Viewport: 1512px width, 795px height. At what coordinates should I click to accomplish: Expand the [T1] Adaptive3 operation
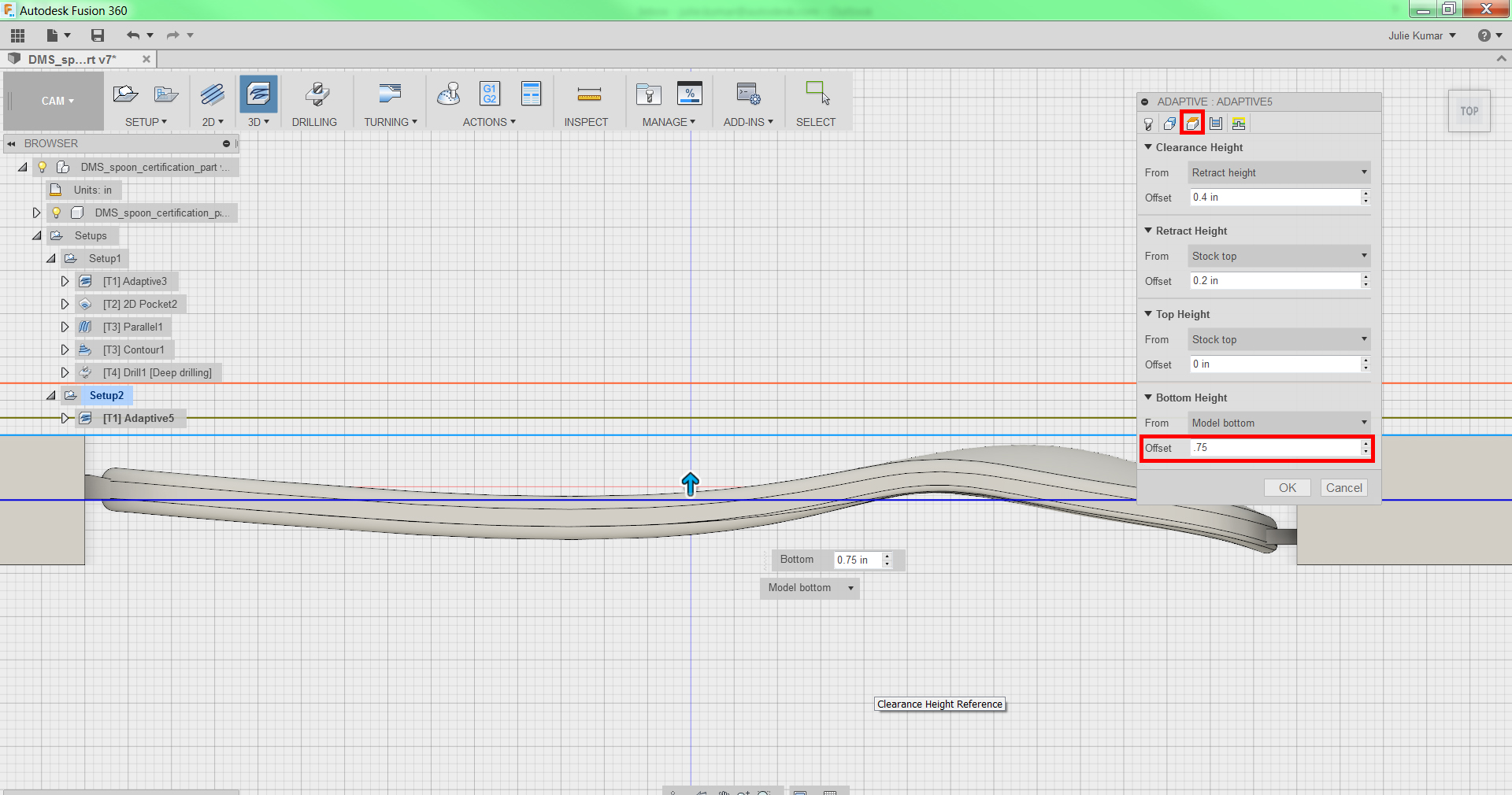65,281
